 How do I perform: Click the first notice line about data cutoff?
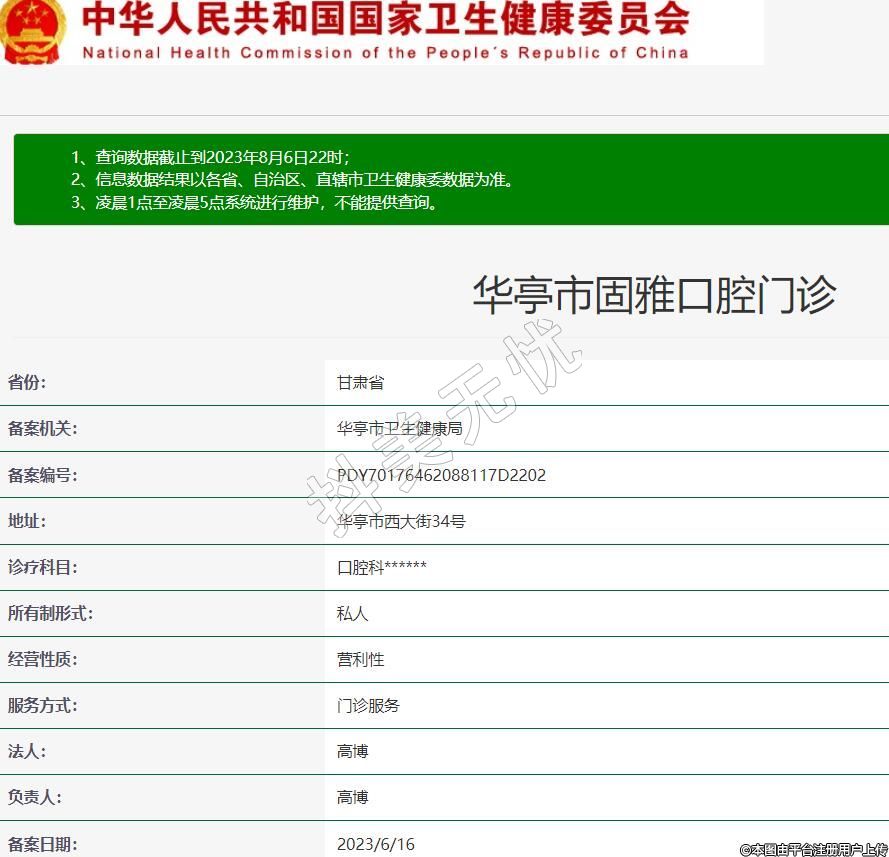[x=210, y=157]
